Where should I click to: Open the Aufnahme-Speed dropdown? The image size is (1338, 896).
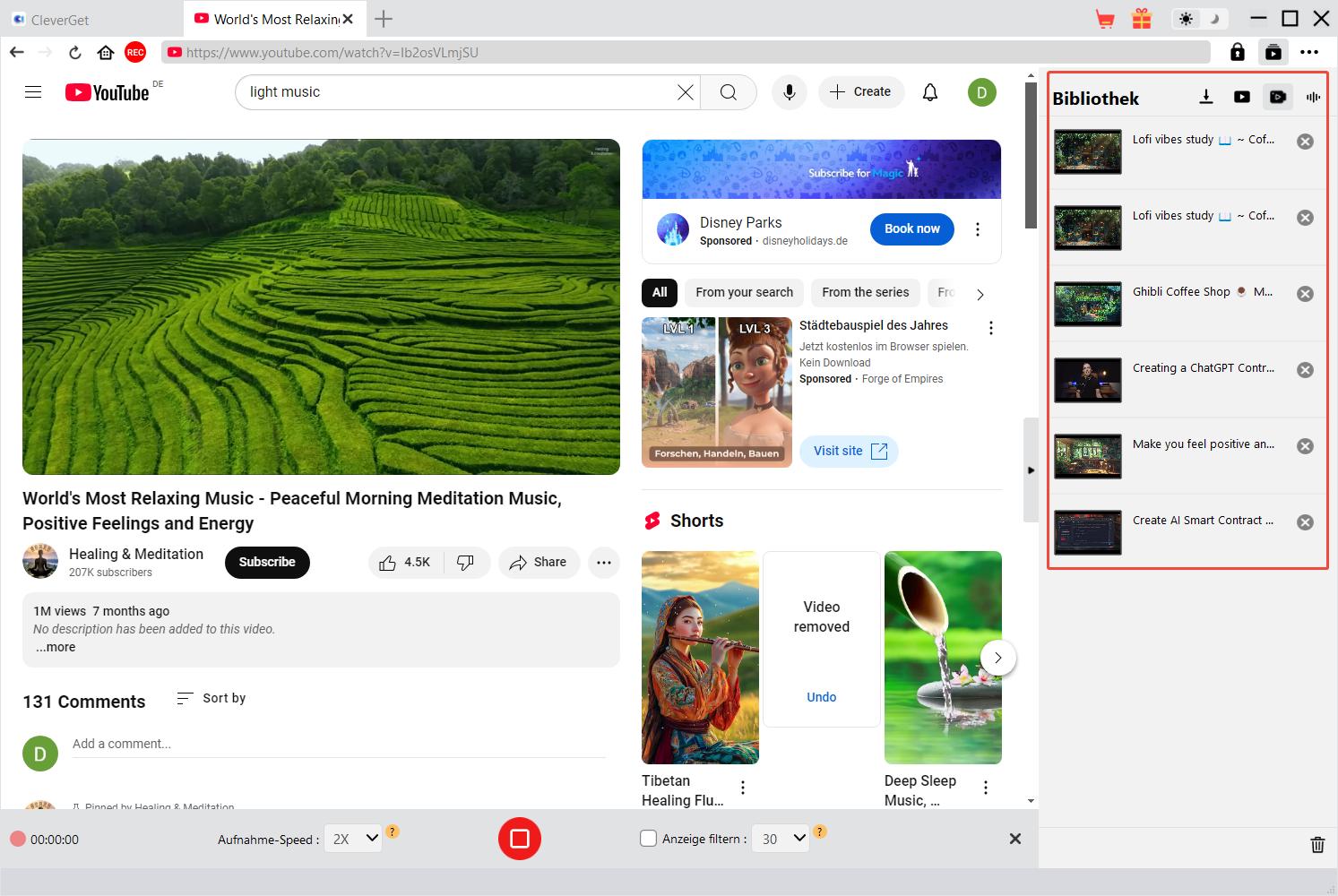tap(352, 839)
